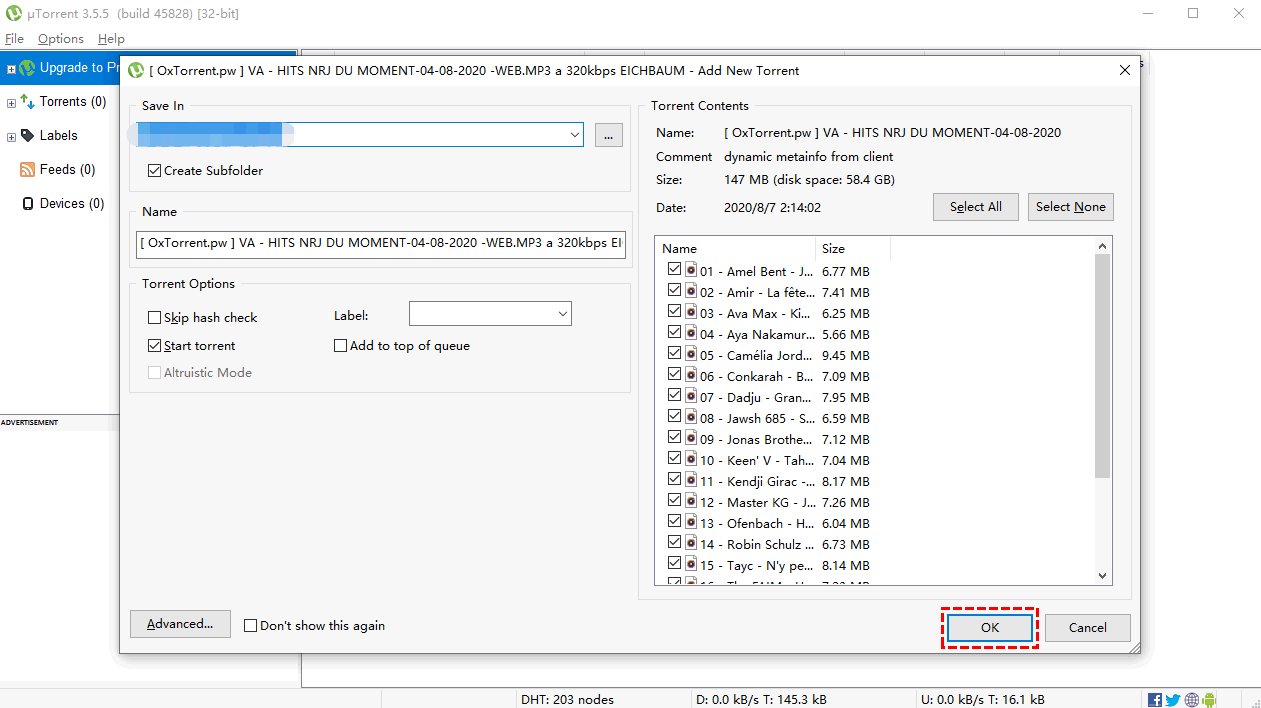
Task: Open the File menu
Action: (14, 39)
